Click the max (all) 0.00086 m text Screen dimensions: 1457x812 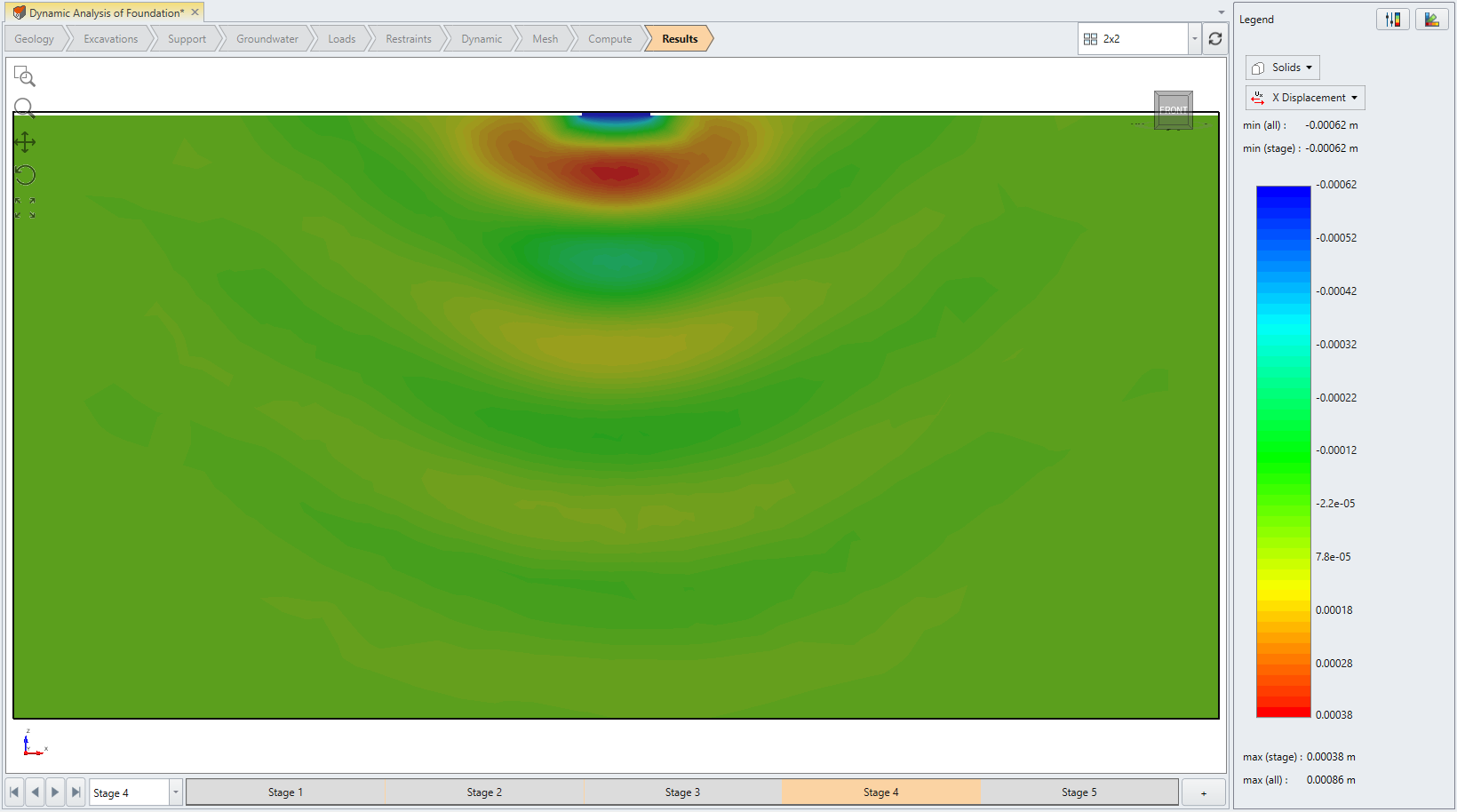coord(1331,780)
